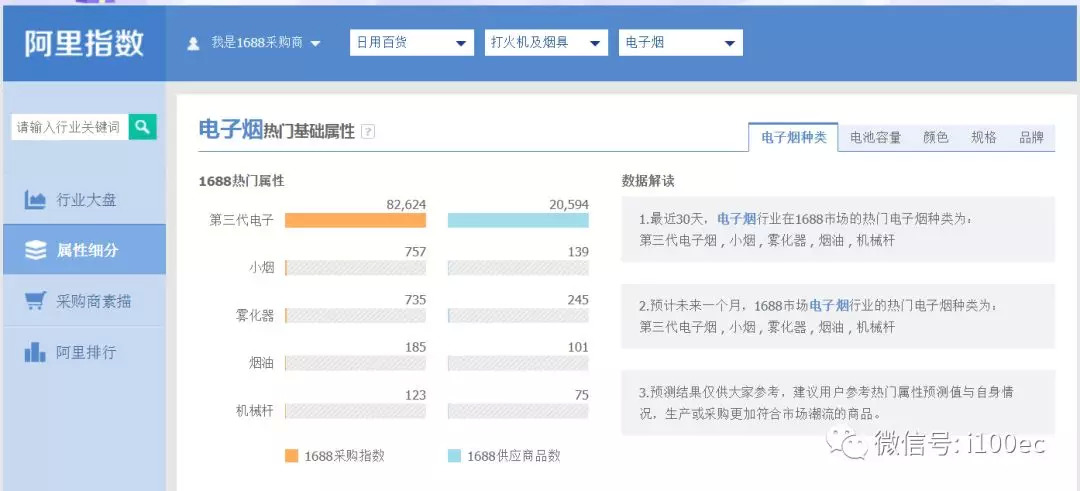Click the green search magnifier button
The image size is (1080, 491).
click(x=143, y=127)
